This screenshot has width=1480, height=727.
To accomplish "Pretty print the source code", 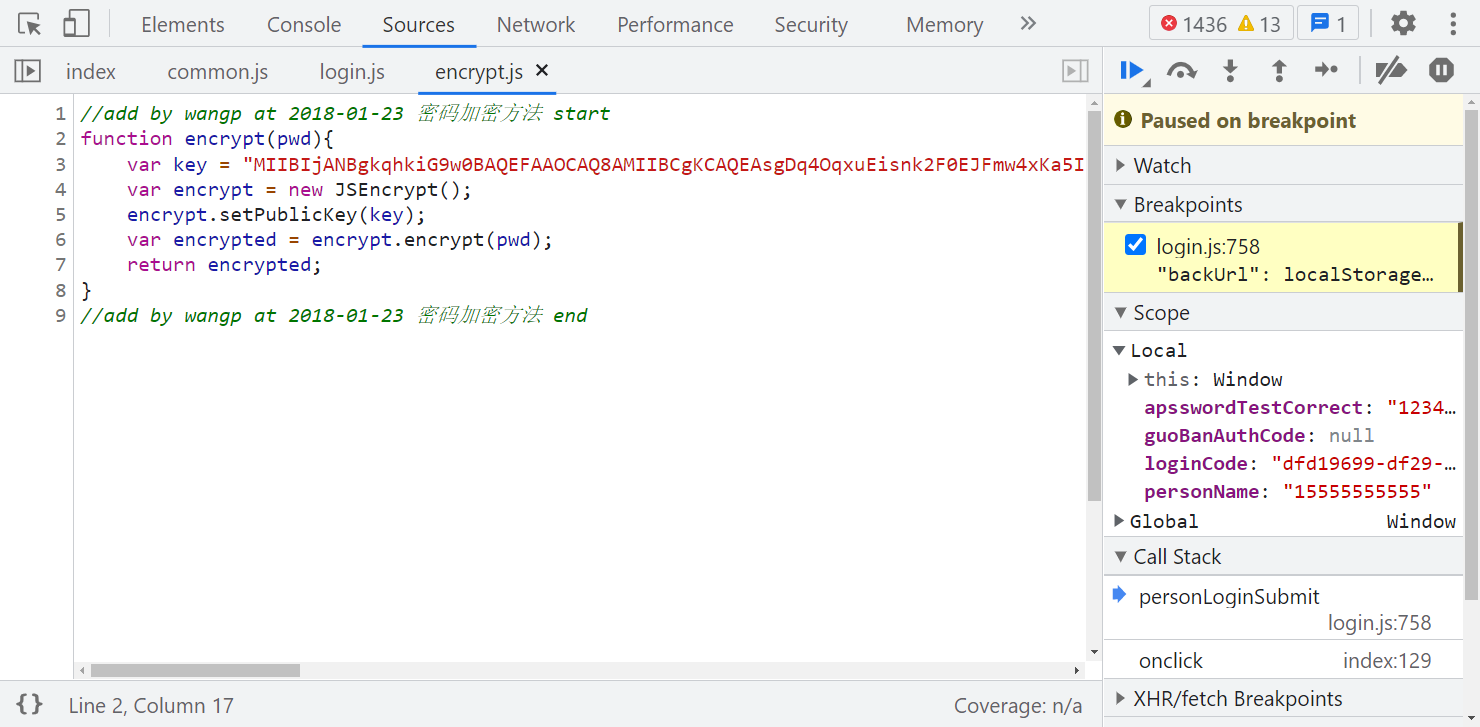I will (30, 705).
